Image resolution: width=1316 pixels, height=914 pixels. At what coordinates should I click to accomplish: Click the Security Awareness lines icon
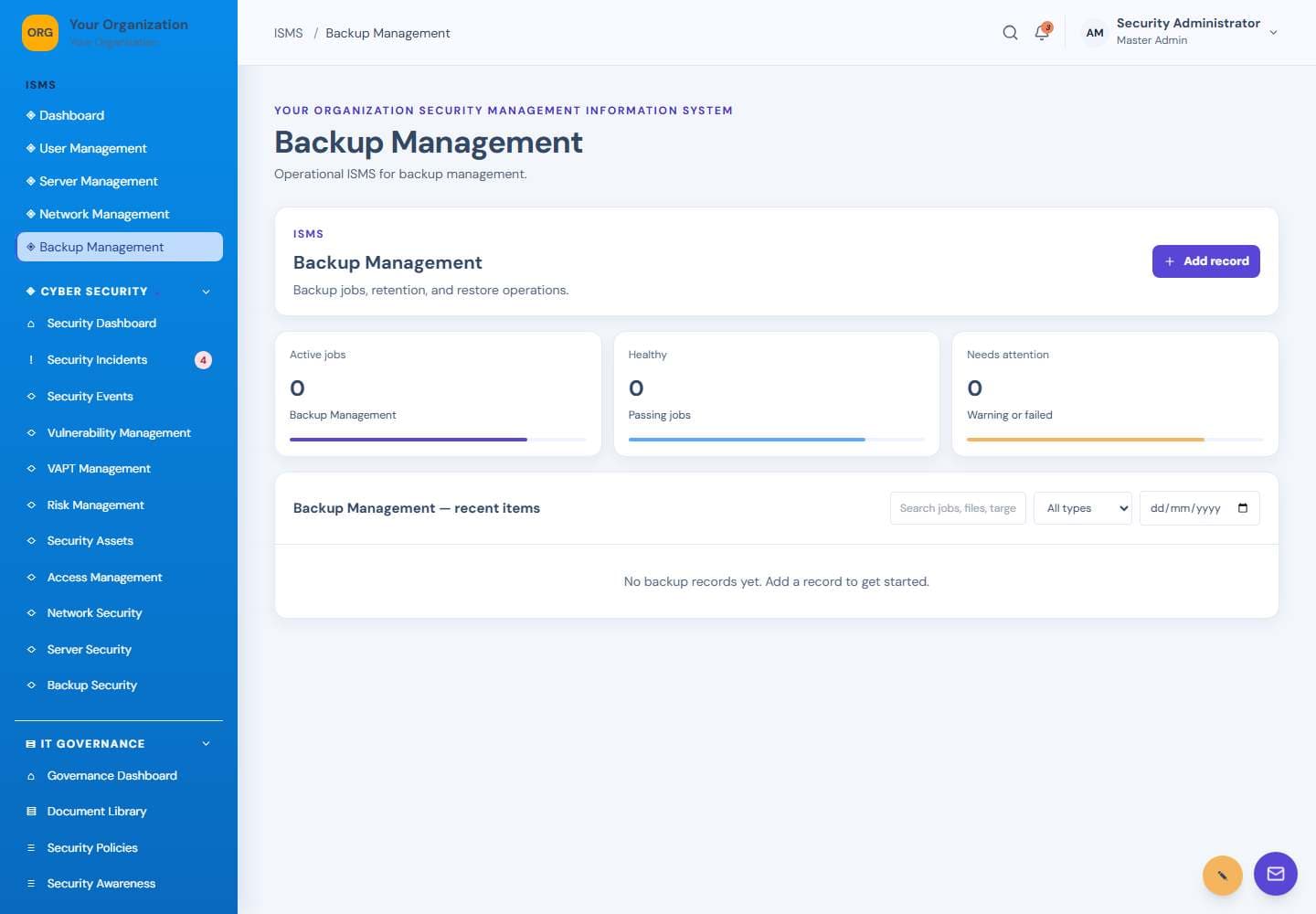[x=31, y=884]
